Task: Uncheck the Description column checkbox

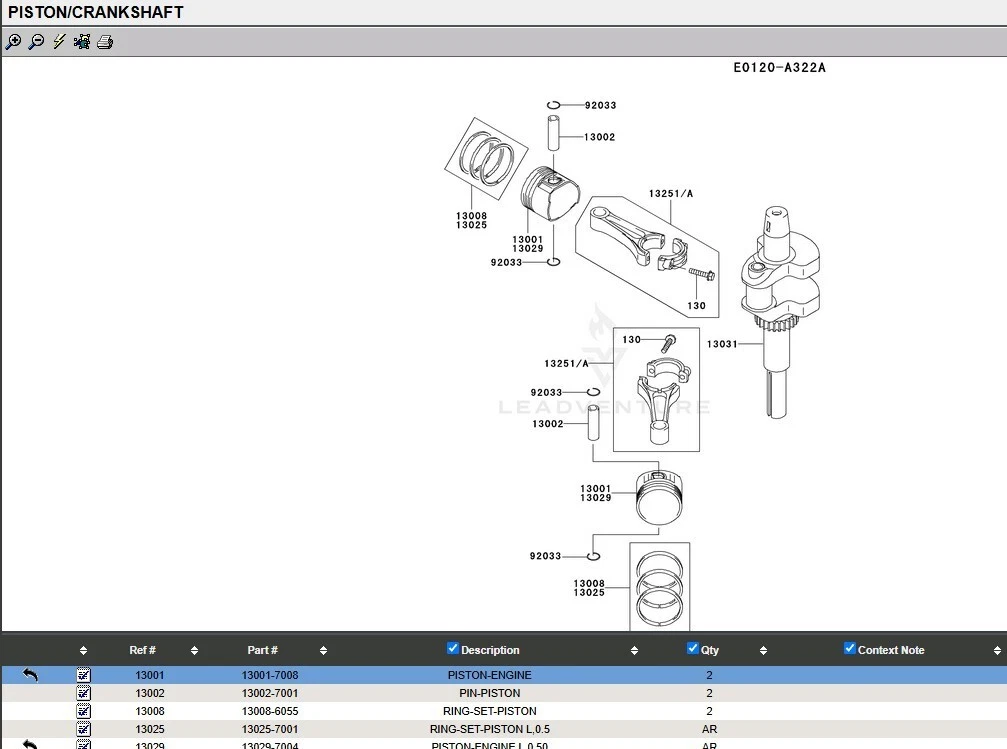Action: tap(452, 649)
